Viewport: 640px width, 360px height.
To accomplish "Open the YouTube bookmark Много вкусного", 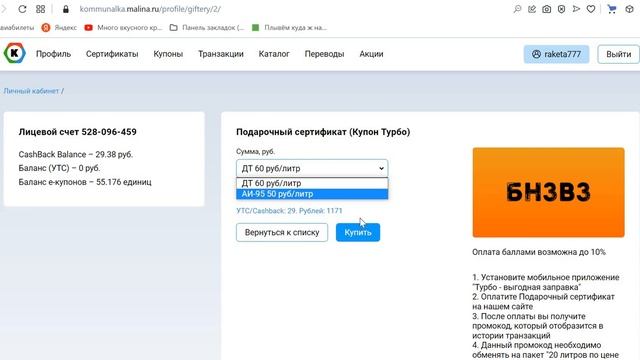I will tap(123, 28).
